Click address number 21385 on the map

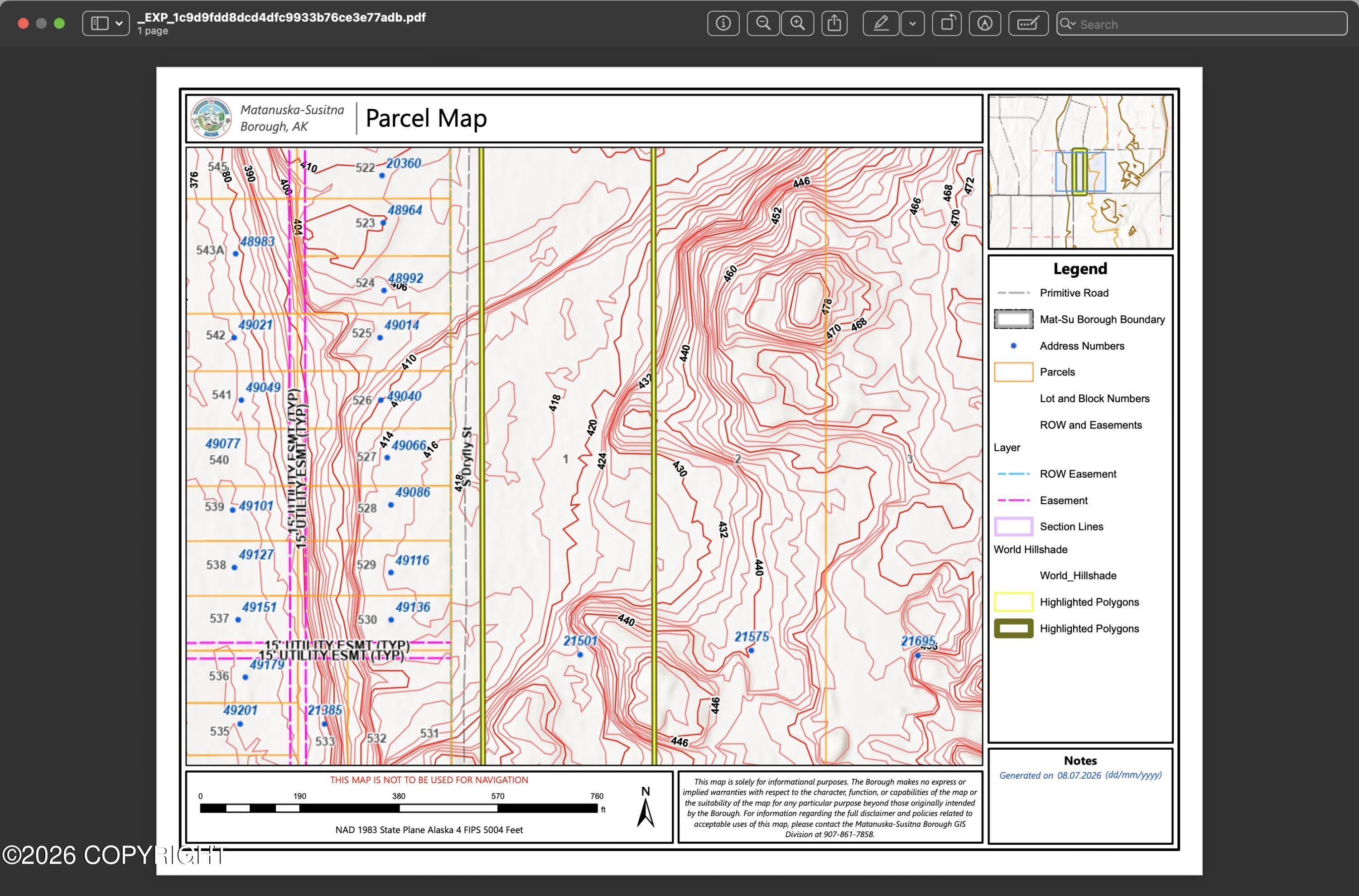[x=325, y=710]
